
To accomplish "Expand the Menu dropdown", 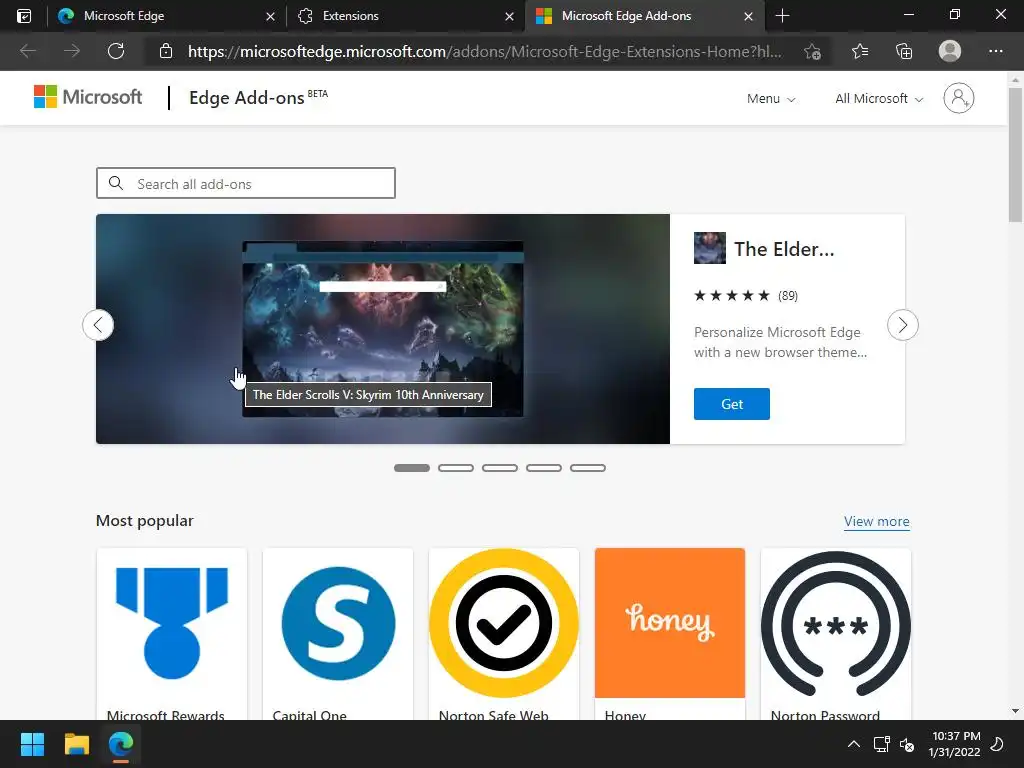I will (771, 99).
